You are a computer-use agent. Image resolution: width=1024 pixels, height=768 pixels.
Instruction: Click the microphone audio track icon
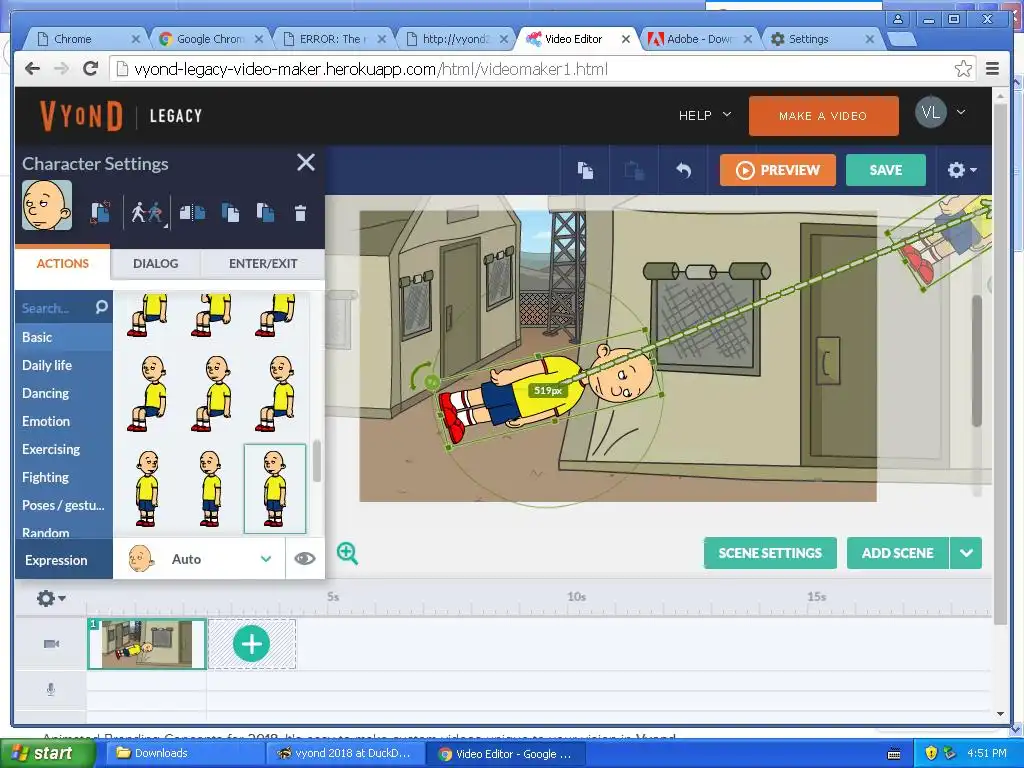click(51, 690)
